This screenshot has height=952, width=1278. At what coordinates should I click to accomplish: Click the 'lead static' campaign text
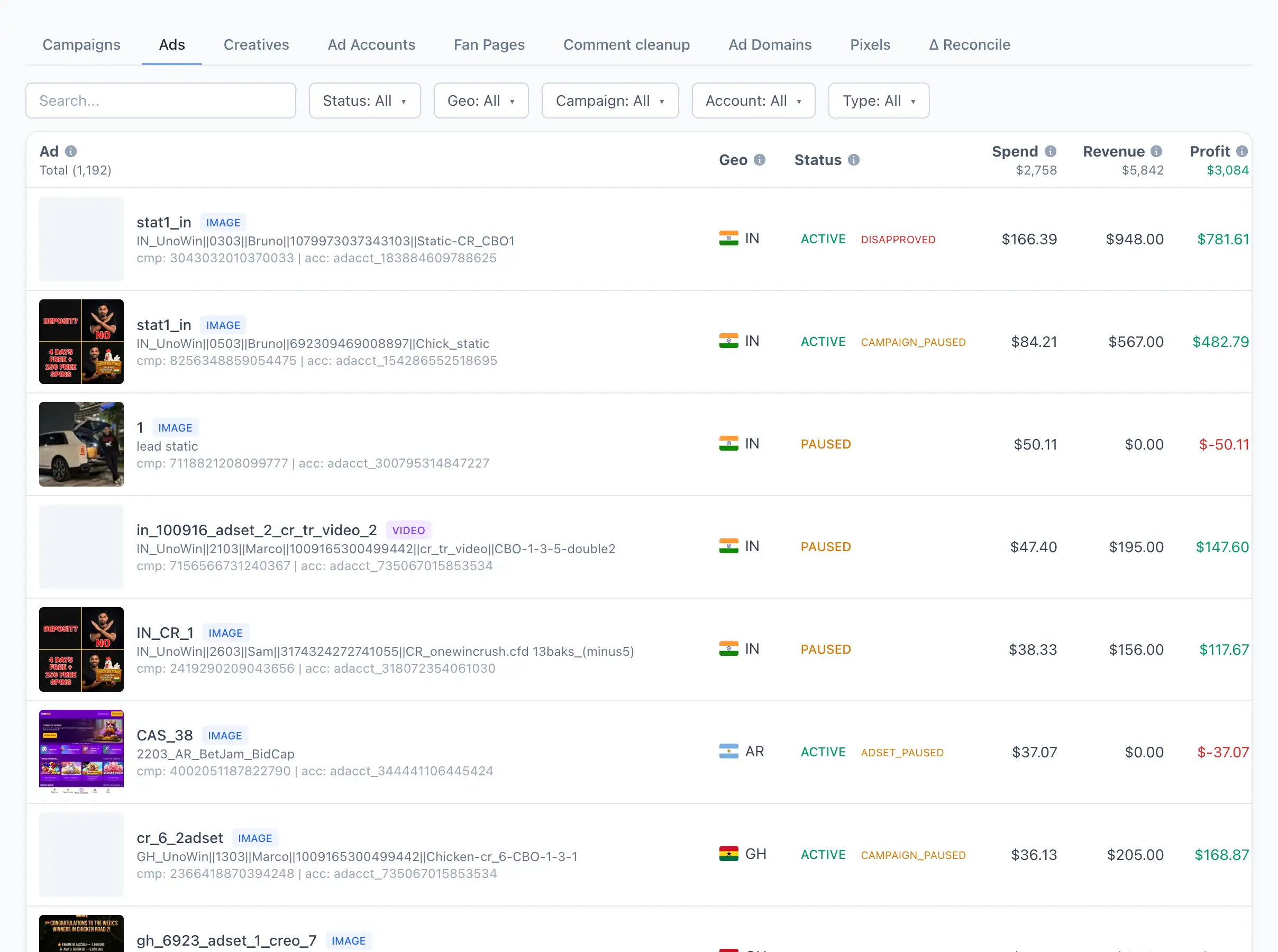[x=167, y=446]
